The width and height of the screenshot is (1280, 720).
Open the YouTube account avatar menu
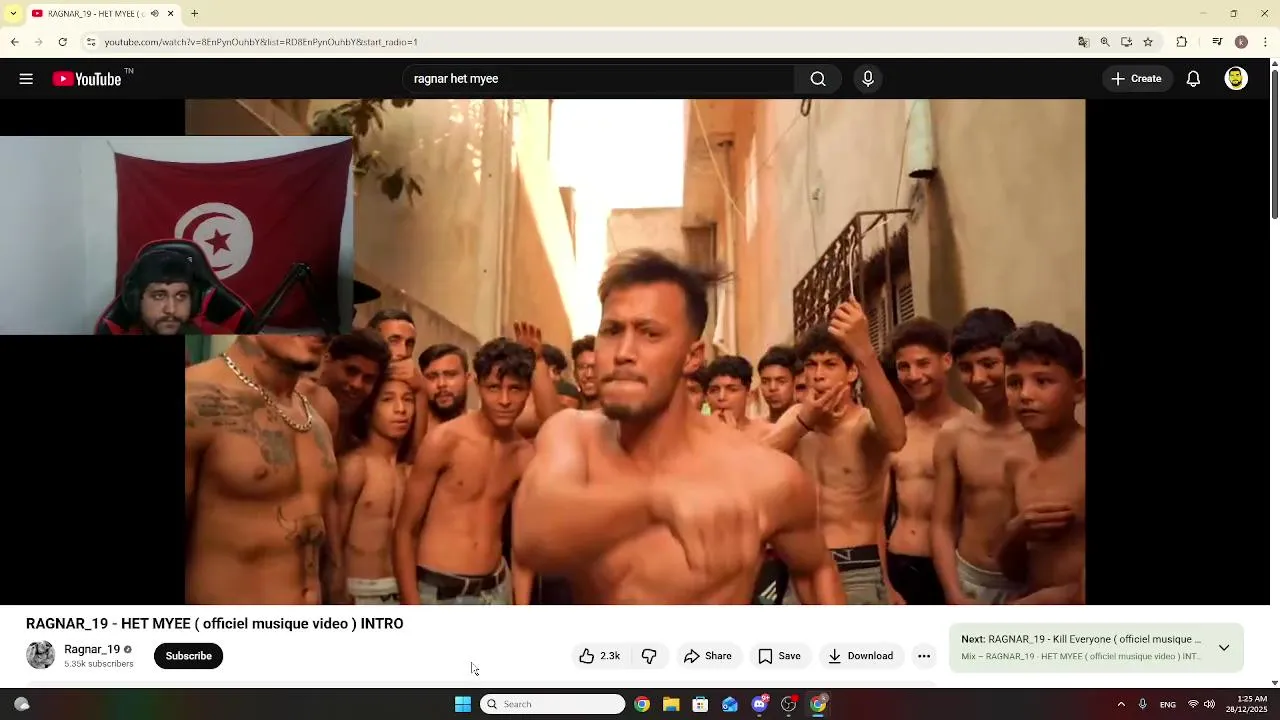pyautogui.click(x=1236, y=79)
